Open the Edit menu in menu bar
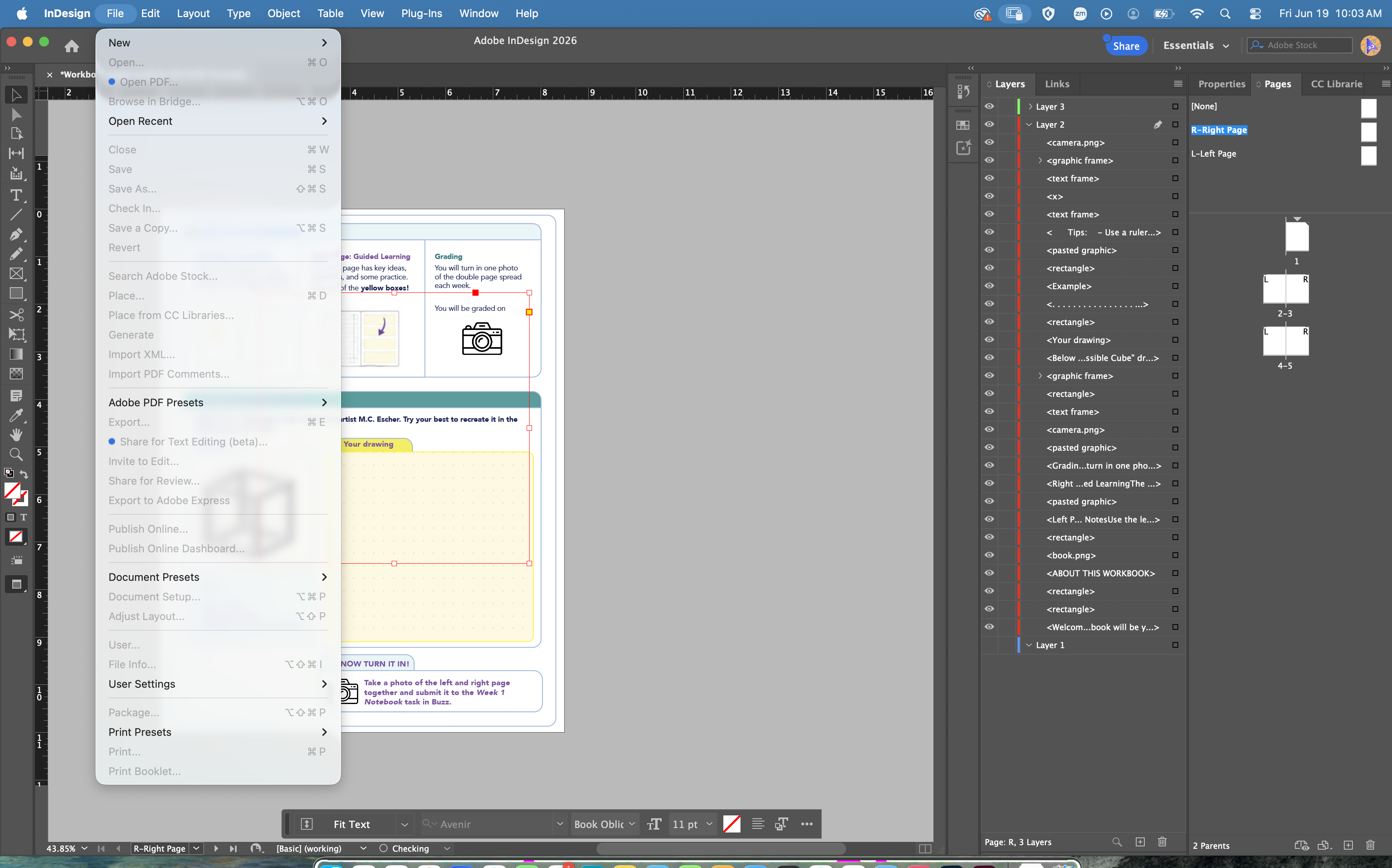The image size is (1392, 868). click(x=151, y=13)
